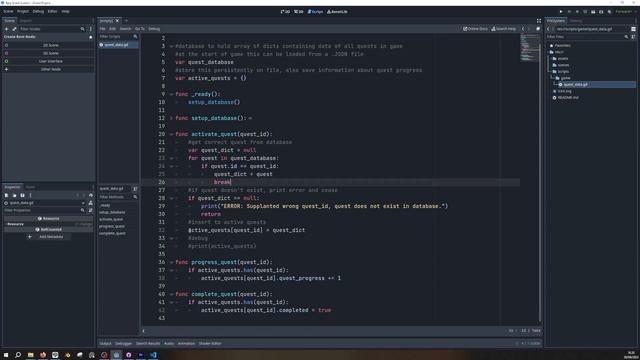Click the code minimap
This screenshot has width=640, height=360.
[530, 48]
